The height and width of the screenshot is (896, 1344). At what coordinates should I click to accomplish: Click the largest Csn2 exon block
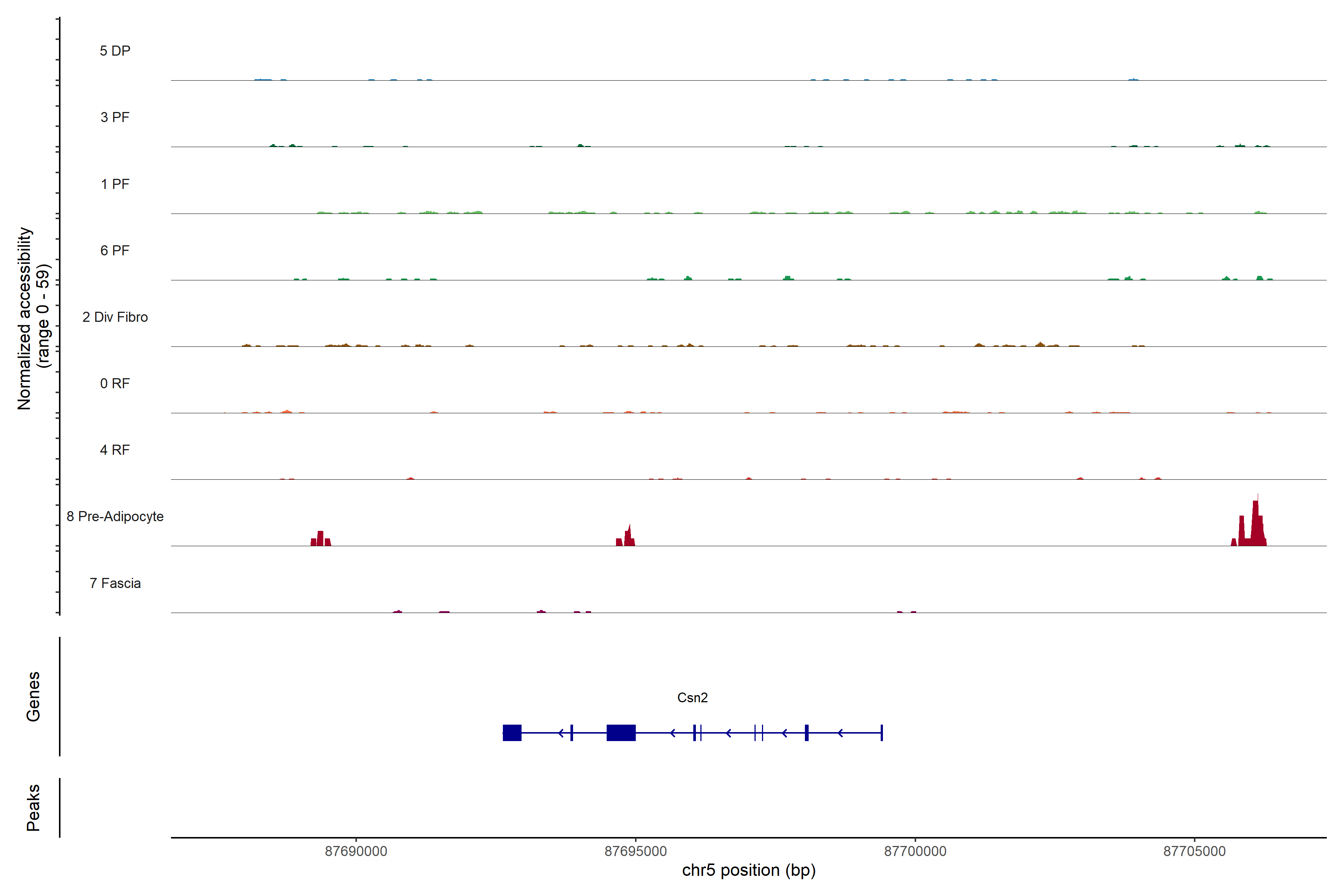(620, 732)
